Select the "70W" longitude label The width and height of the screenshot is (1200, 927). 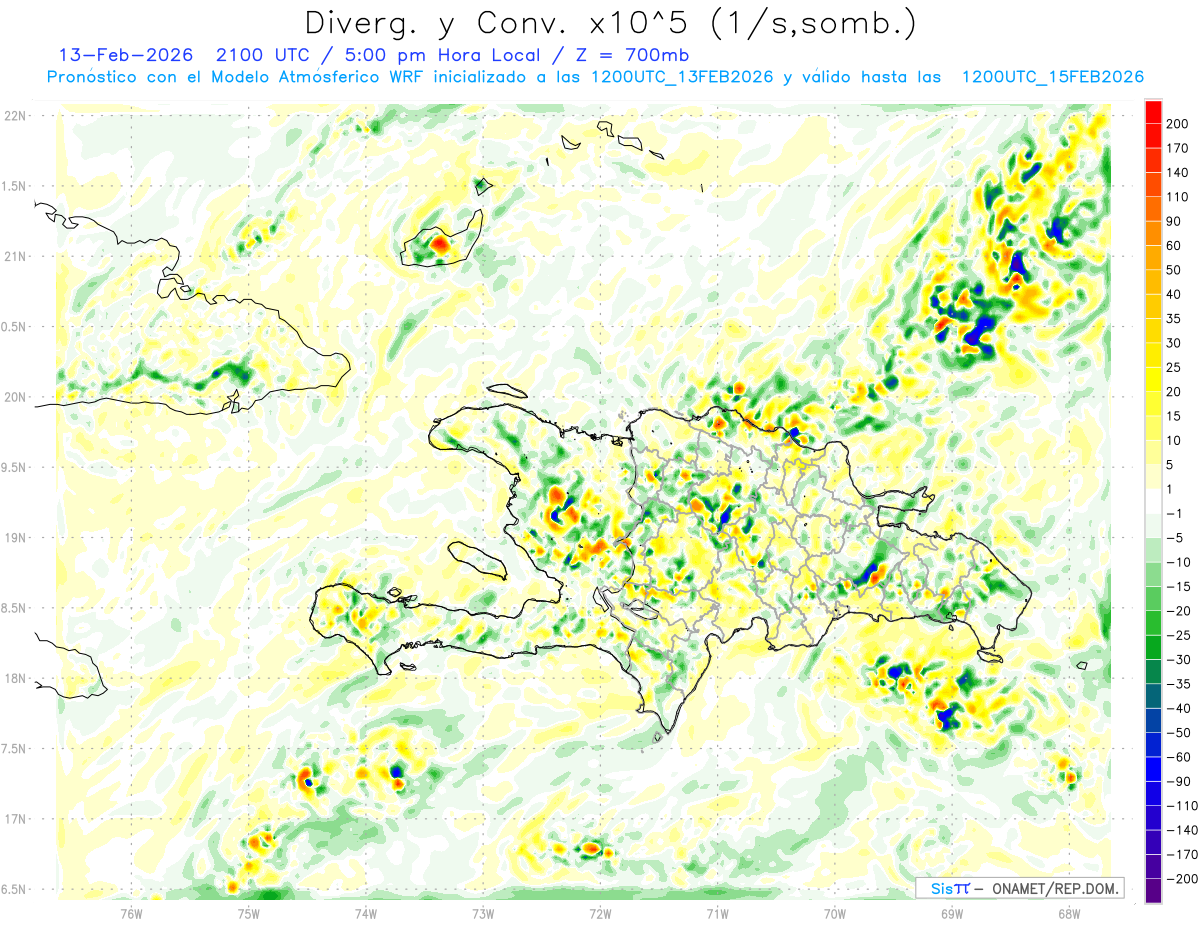(x=835, y=913)
